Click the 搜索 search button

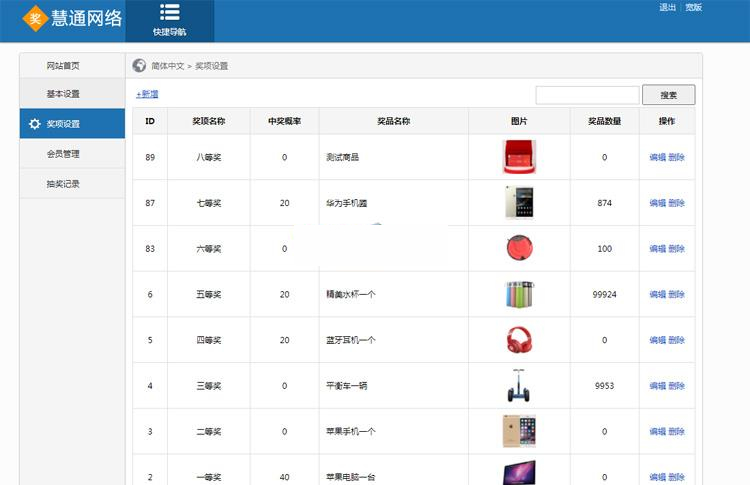point(668,95)
